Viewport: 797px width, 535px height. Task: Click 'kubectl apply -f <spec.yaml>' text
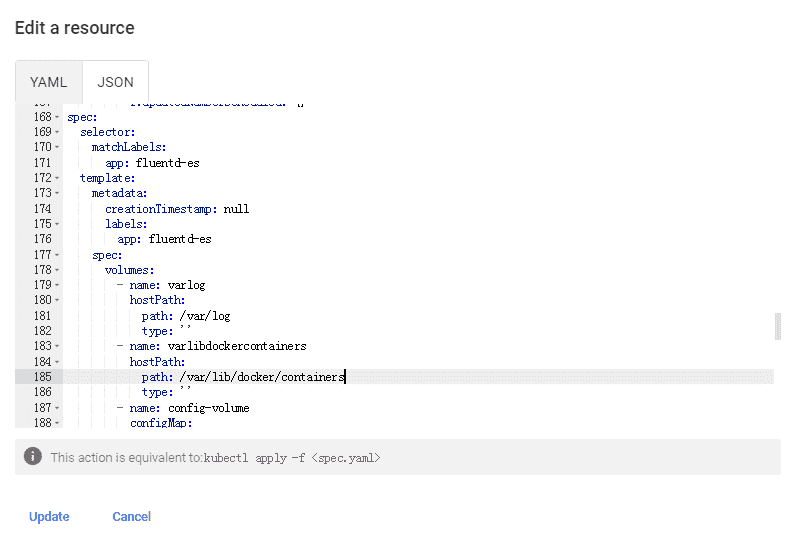pos(292,458)
